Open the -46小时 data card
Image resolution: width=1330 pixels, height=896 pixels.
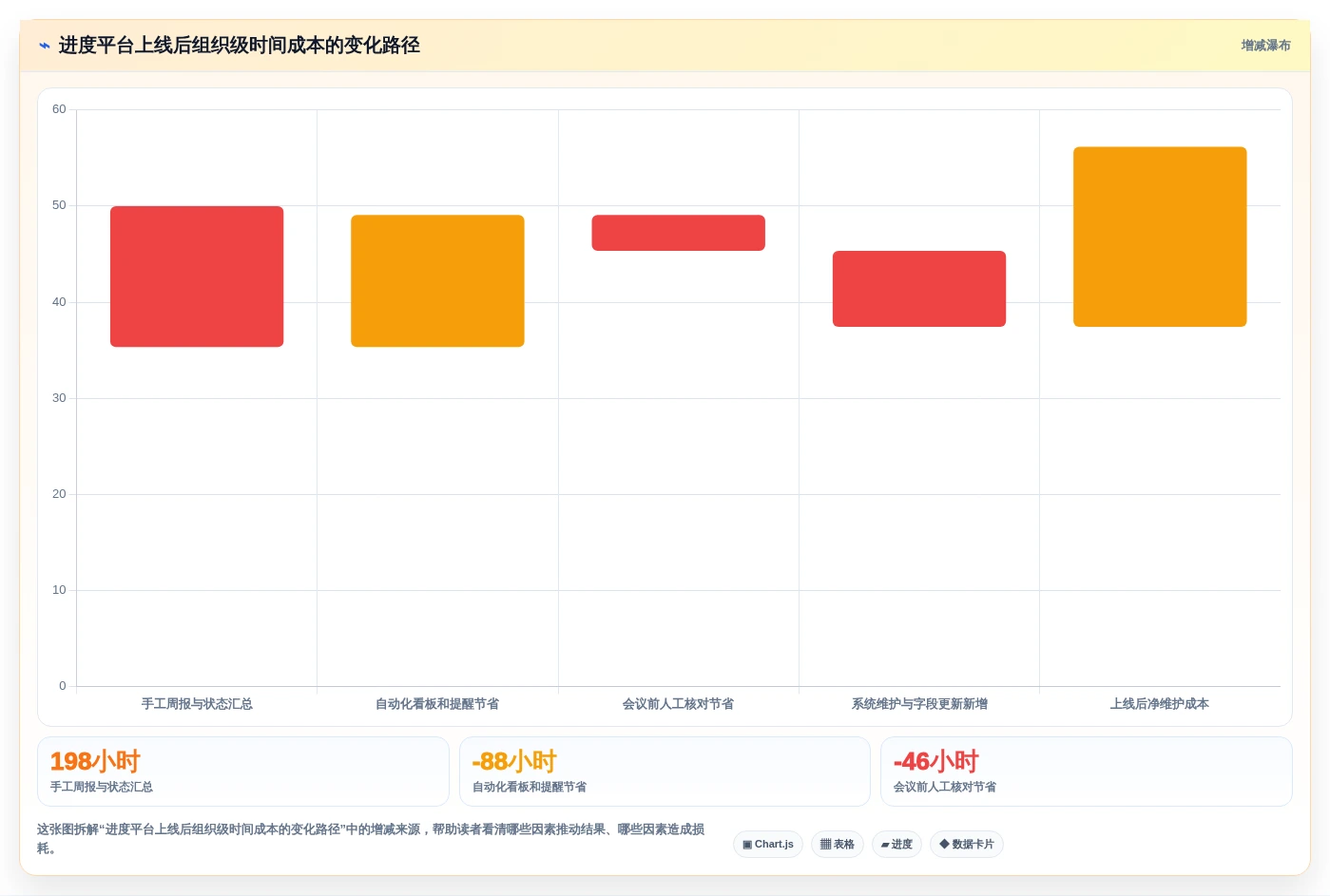pos(1087,772)
